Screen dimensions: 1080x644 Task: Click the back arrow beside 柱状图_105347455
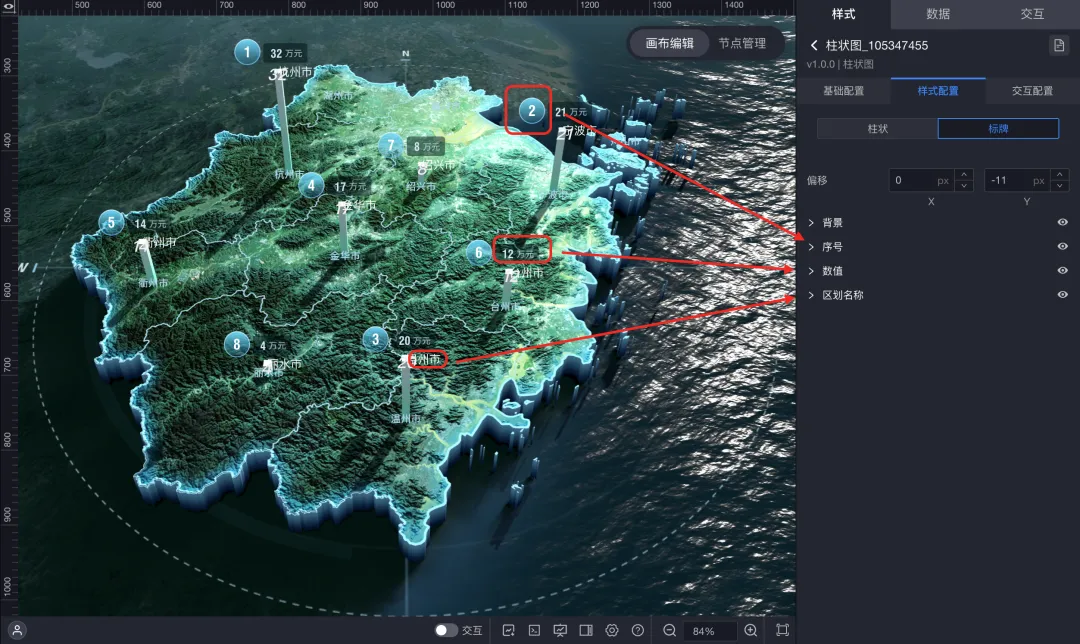(x=814, y=45)
